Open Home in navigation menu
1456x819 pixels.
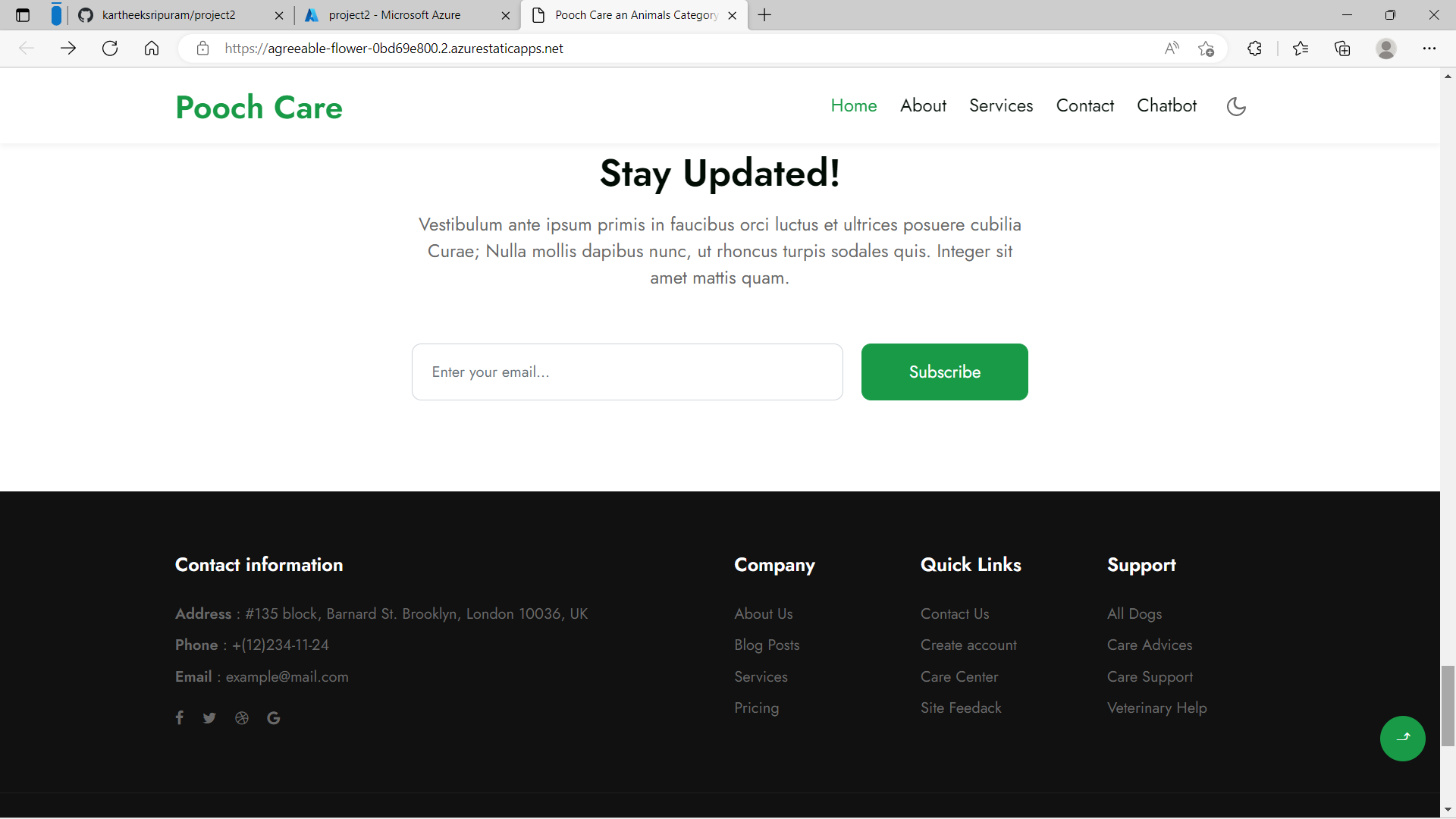click(854, 105)
